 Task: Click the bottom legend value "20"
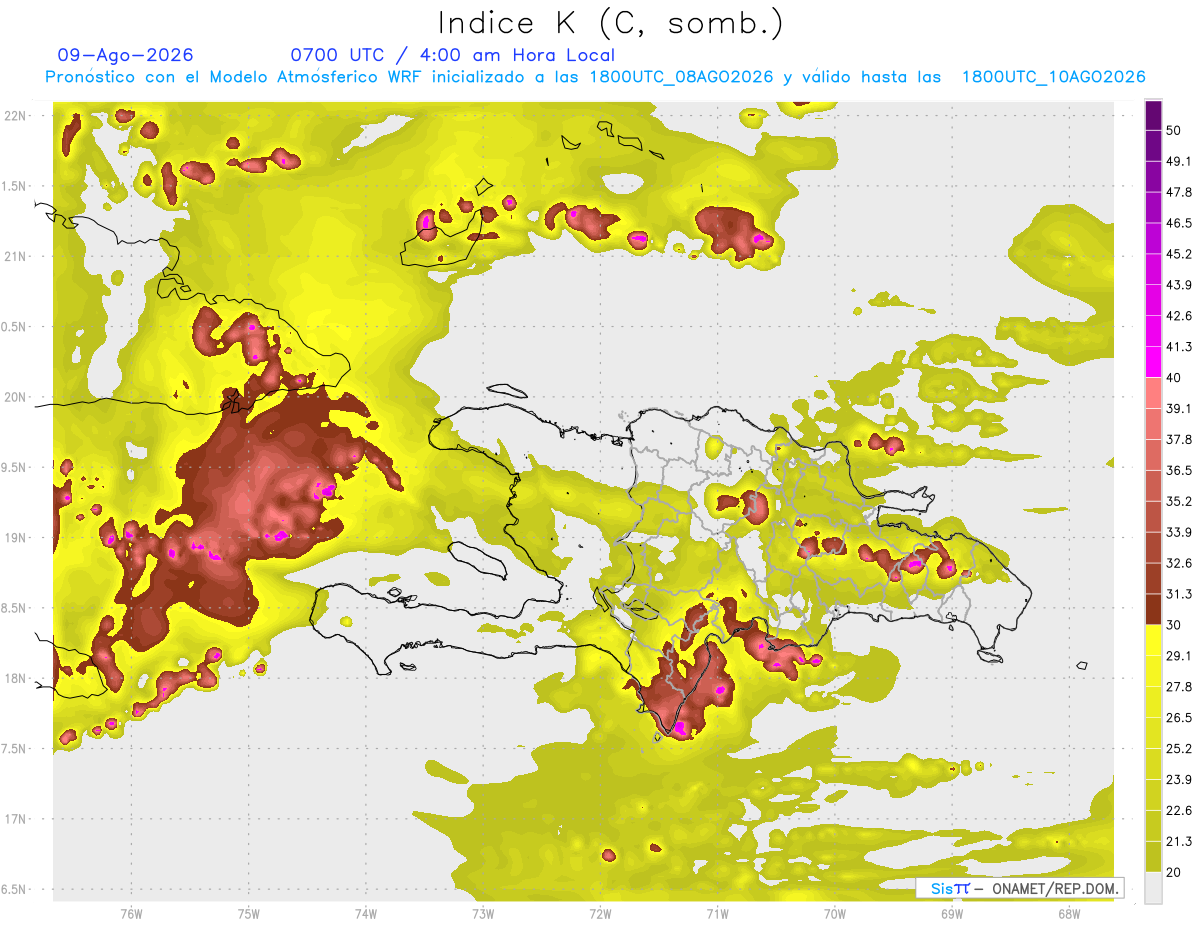click(1174, 873)
